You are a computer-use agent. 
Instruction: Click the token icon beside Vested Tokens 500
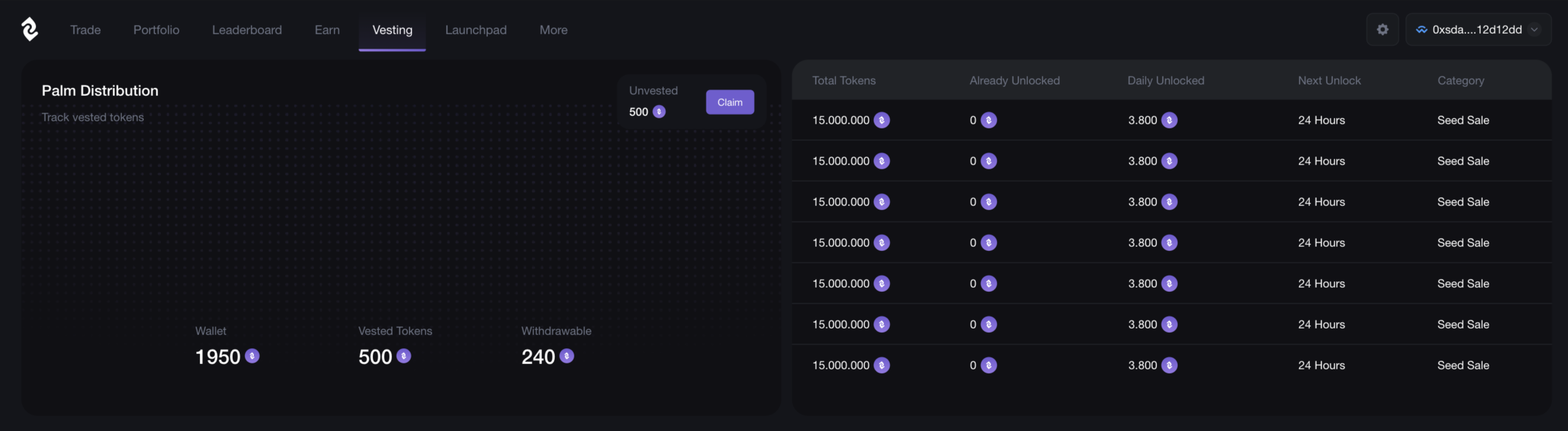click(404, 356)
